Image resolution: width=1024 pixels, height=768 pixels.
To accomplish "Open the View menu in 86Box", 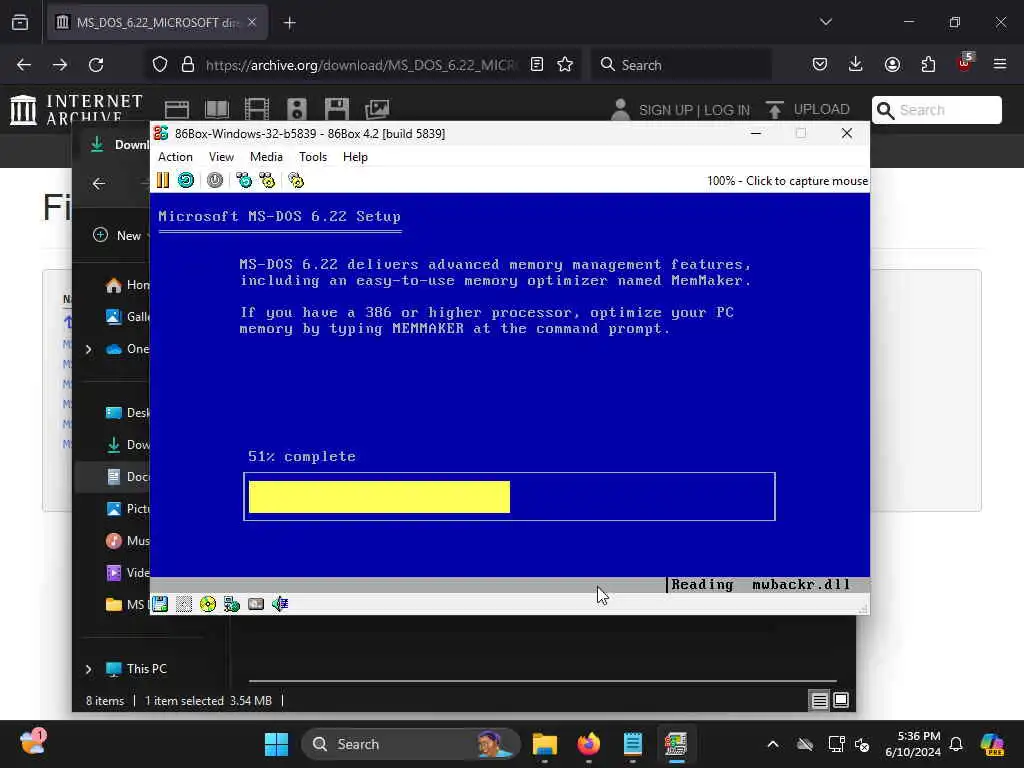I will click(221, 157).
